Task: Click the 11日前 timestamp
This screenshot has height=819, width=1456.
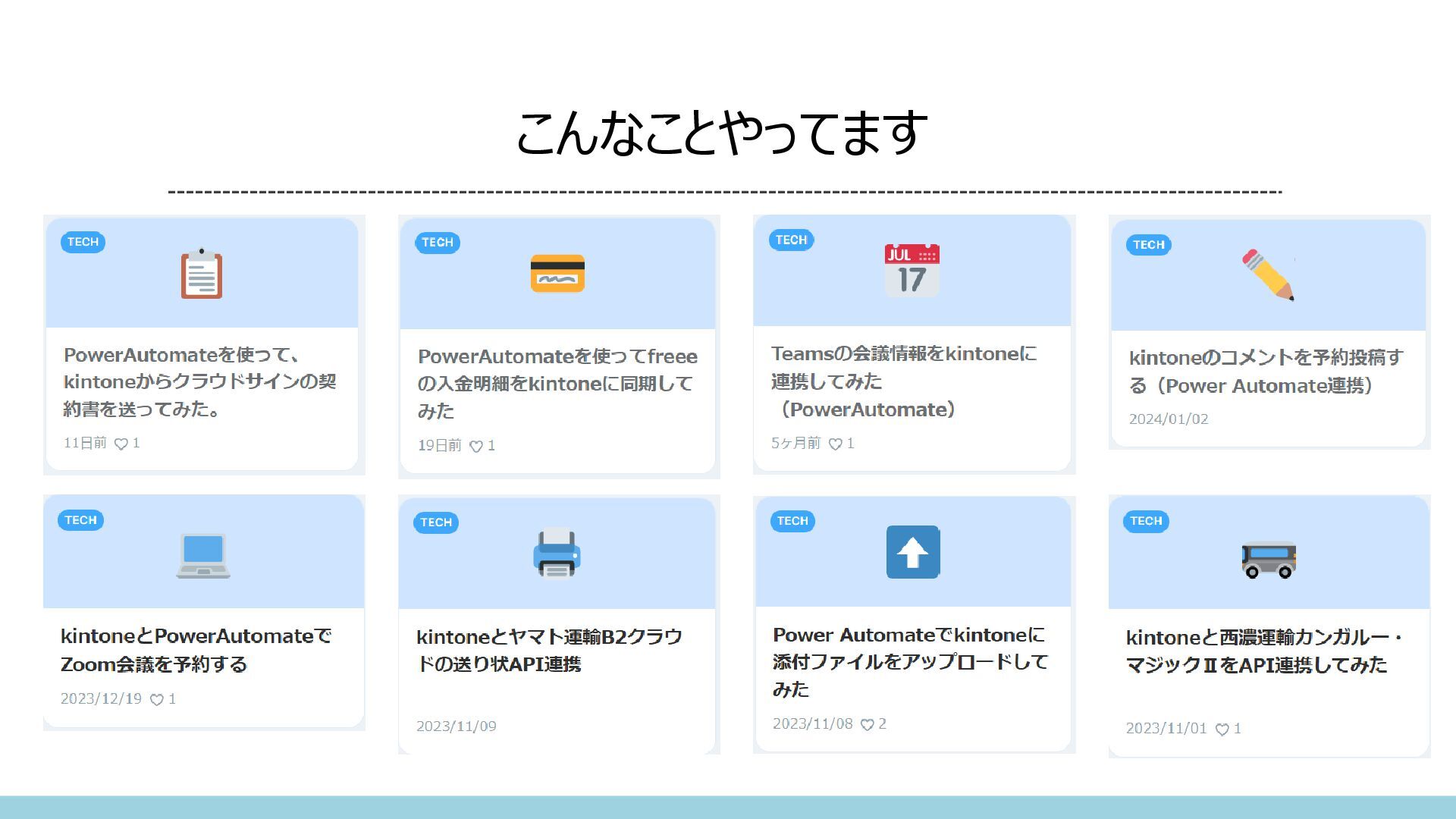Action: click(x=85, y=443)
